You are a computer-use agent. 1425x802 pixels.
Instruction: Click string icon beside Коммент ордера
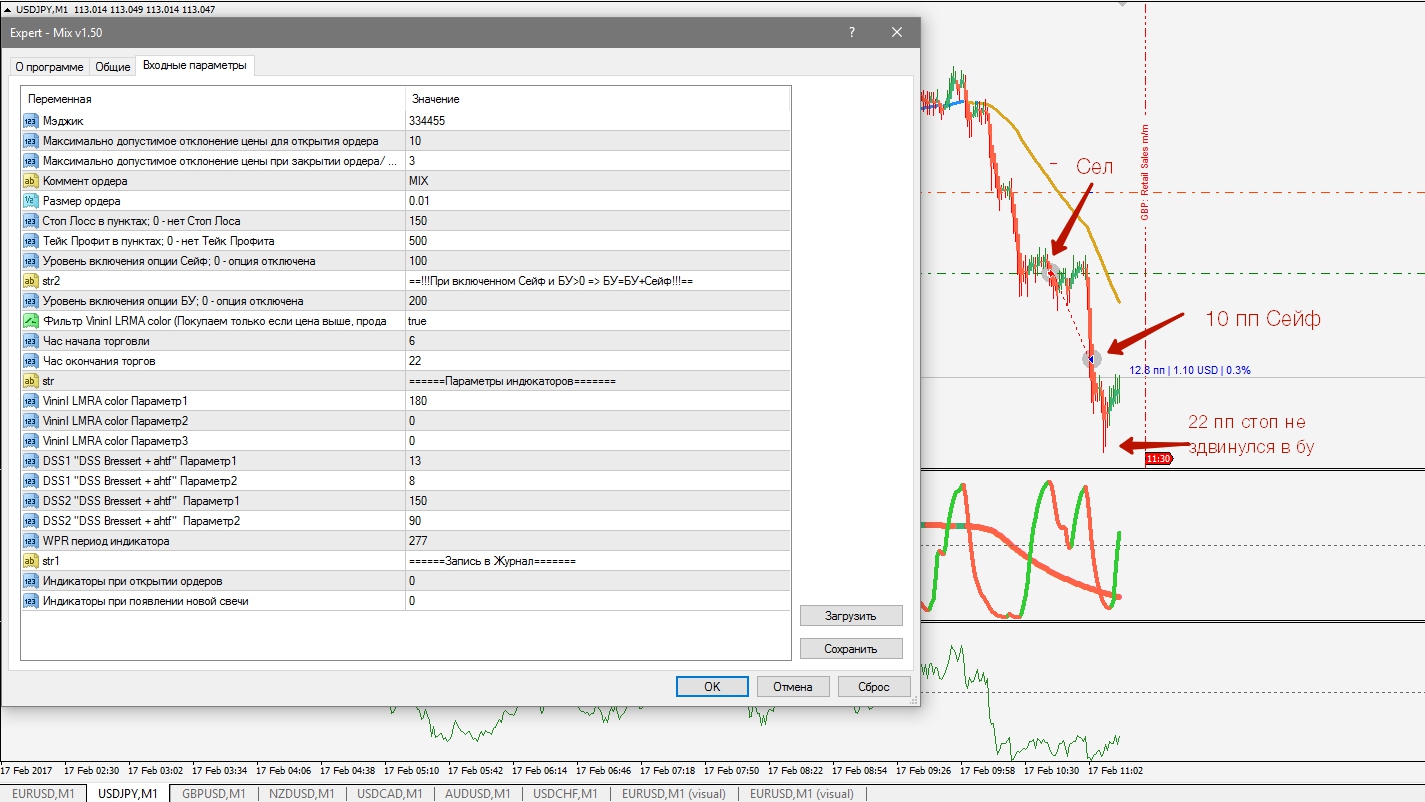(x=31, y=181)
